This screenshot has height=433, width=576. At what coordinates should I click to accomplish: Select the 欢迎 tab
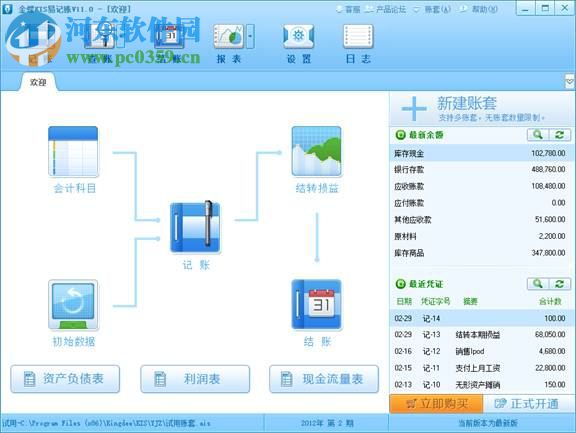(x=38, y=82)
